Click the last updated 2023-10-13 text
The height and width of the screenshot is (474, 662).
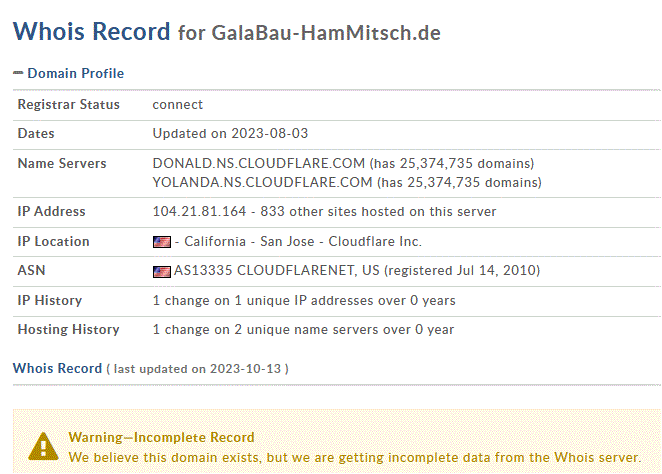point(198,369)
